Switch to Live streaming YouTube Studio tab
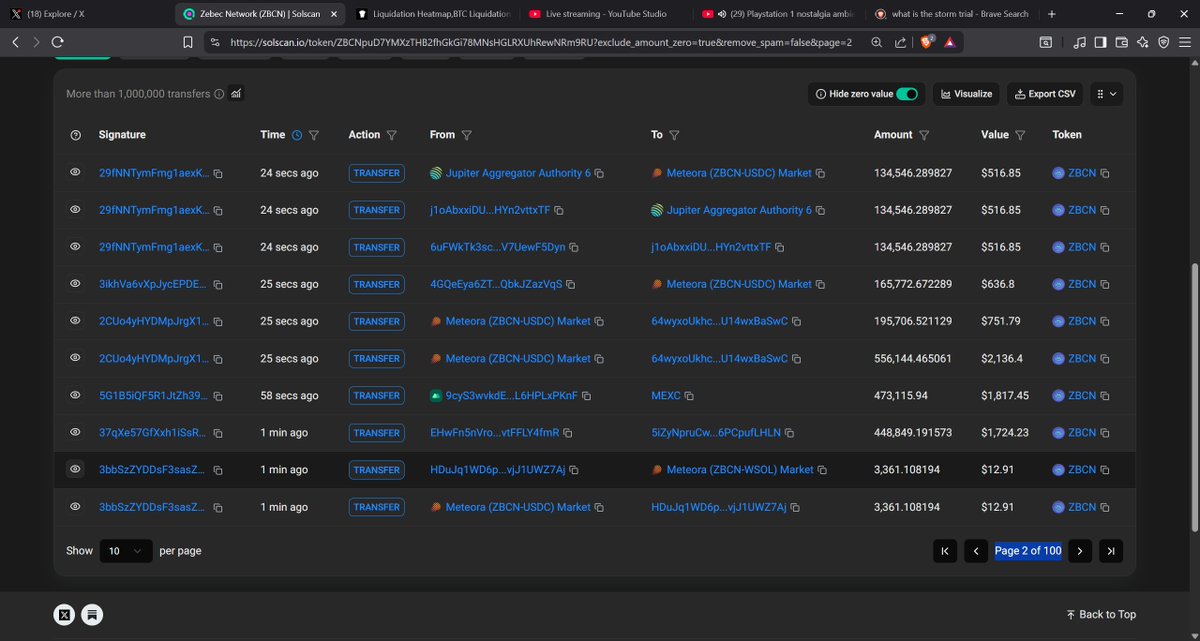The image size is (1200, 641). [606, 14]
